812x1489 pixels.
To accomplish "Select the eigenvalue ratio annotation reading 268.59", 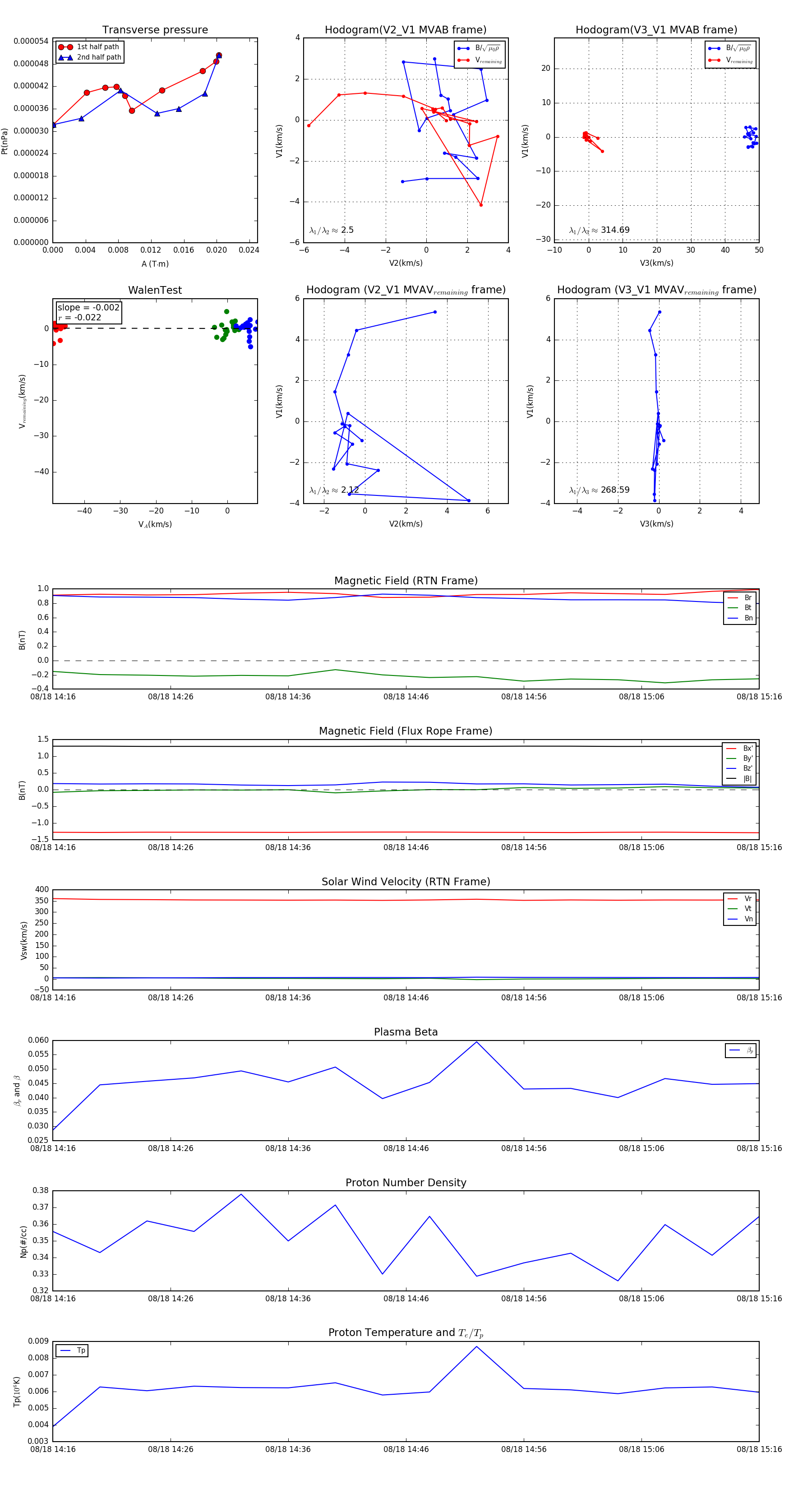I will (600, 490).
